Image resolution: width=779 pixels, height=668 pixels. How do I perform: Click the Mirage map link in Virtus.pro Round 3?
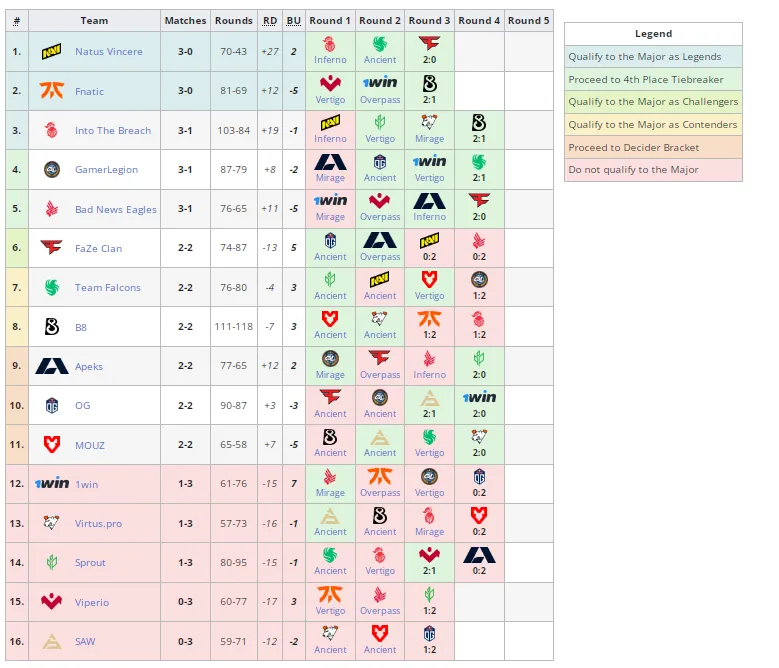(429, 531)
